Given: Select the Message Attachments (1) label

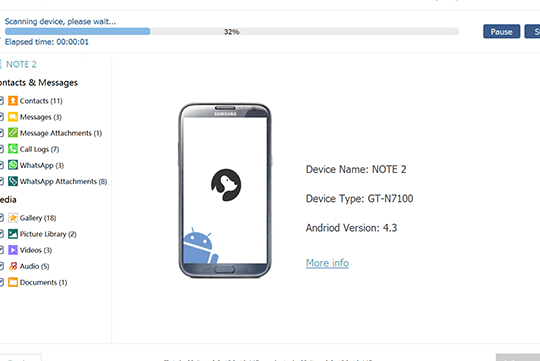Looking at the screenshot, I should (x=61, y=133).
